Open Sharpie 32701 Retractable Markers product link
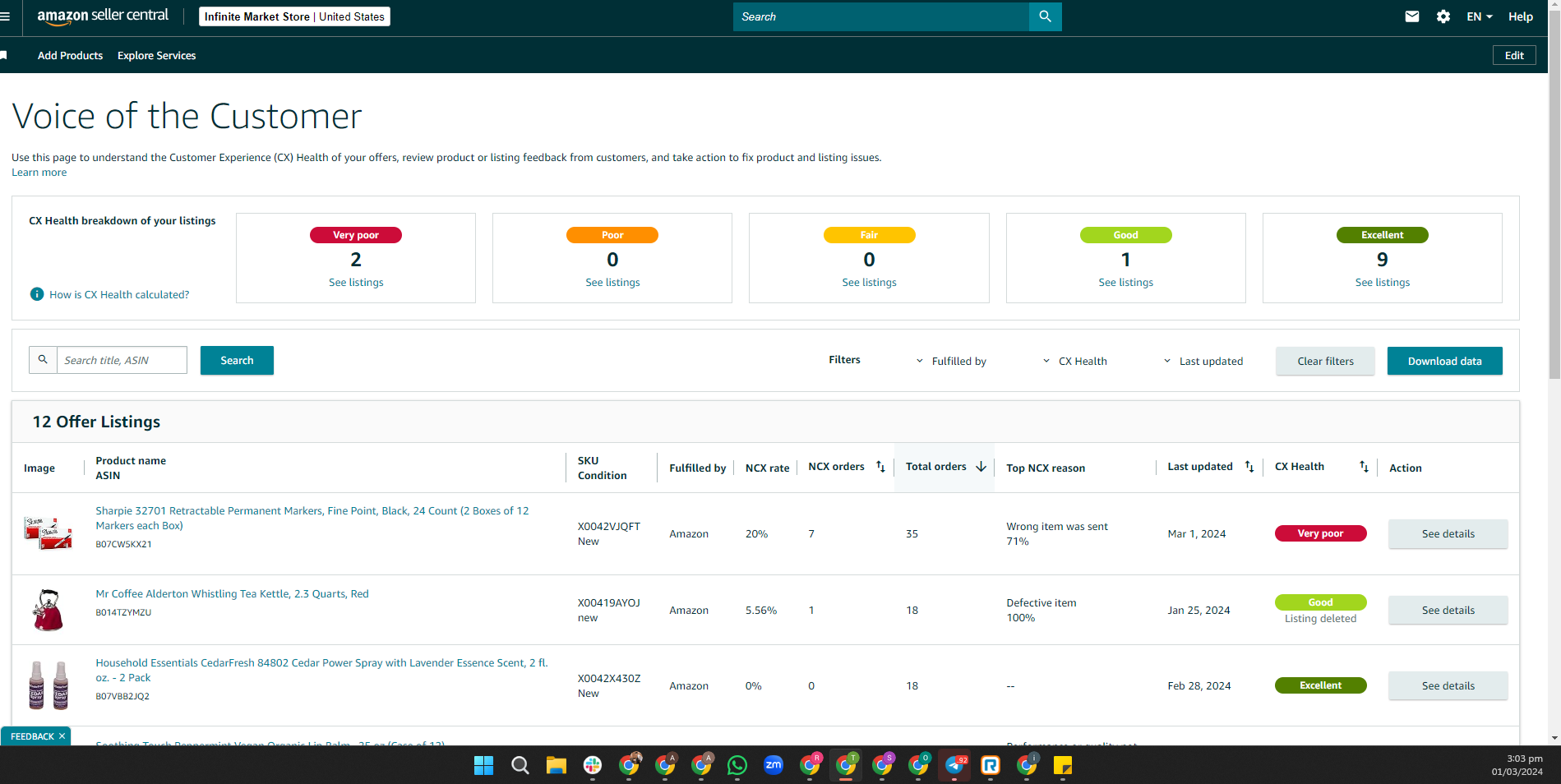 pyautogui.click(x=312, y=518)
